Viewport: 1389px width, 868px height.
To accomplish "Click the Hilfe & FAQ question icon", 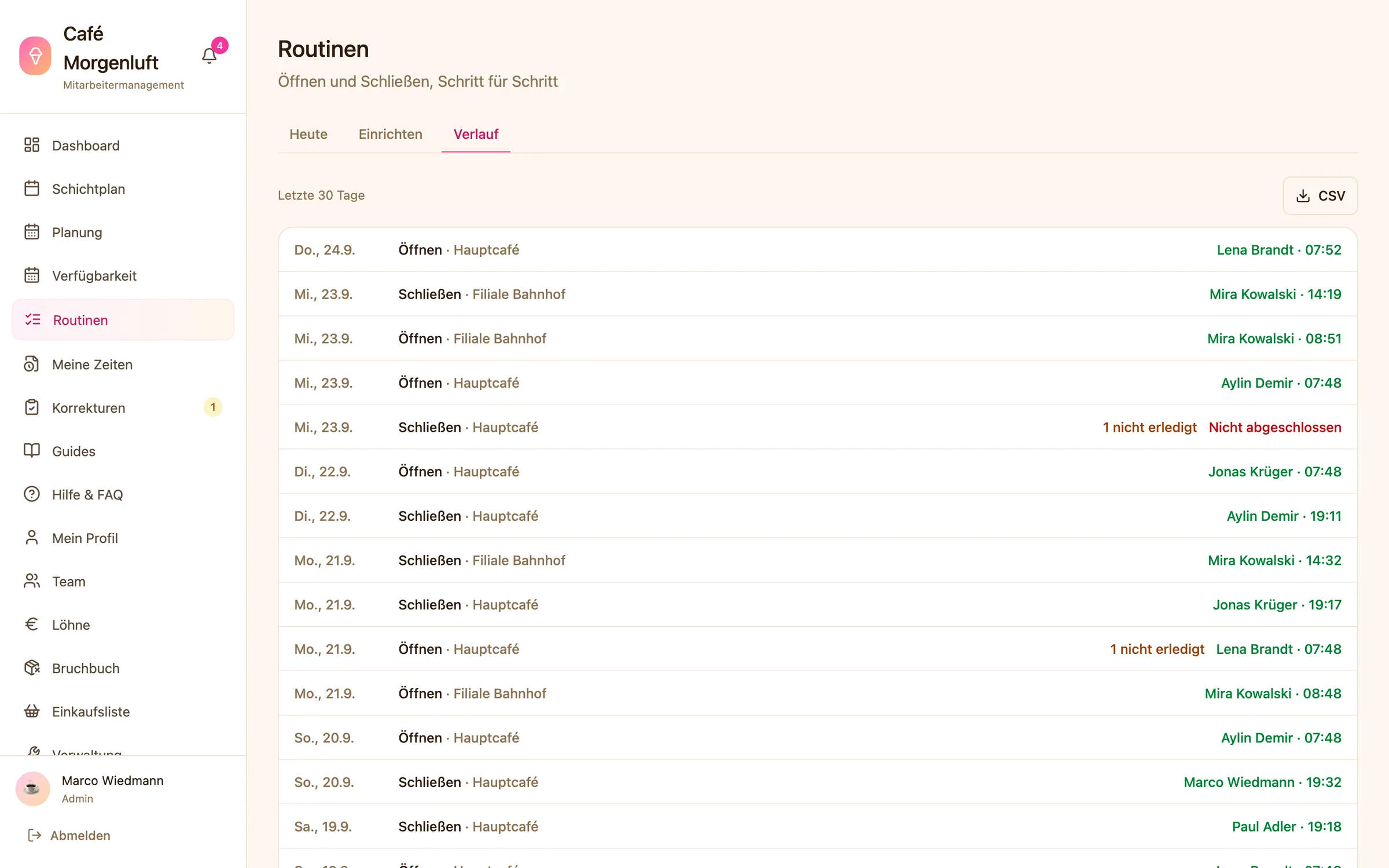I will [32, 494].
